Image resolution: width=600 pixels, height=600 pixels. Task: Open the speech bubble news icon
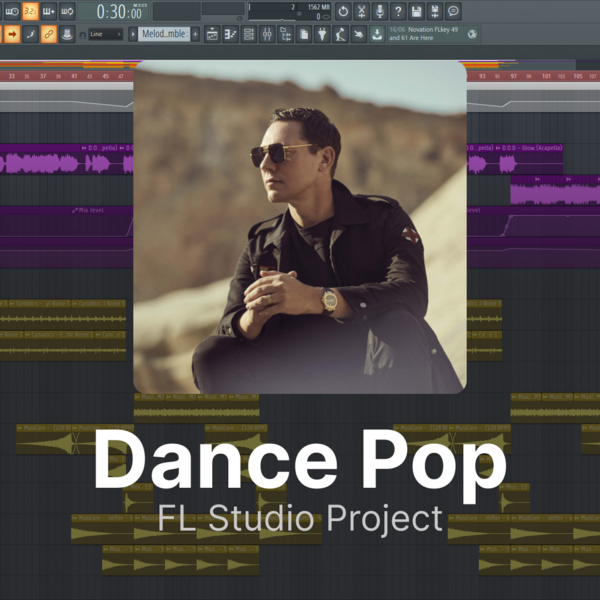(453, 11)
